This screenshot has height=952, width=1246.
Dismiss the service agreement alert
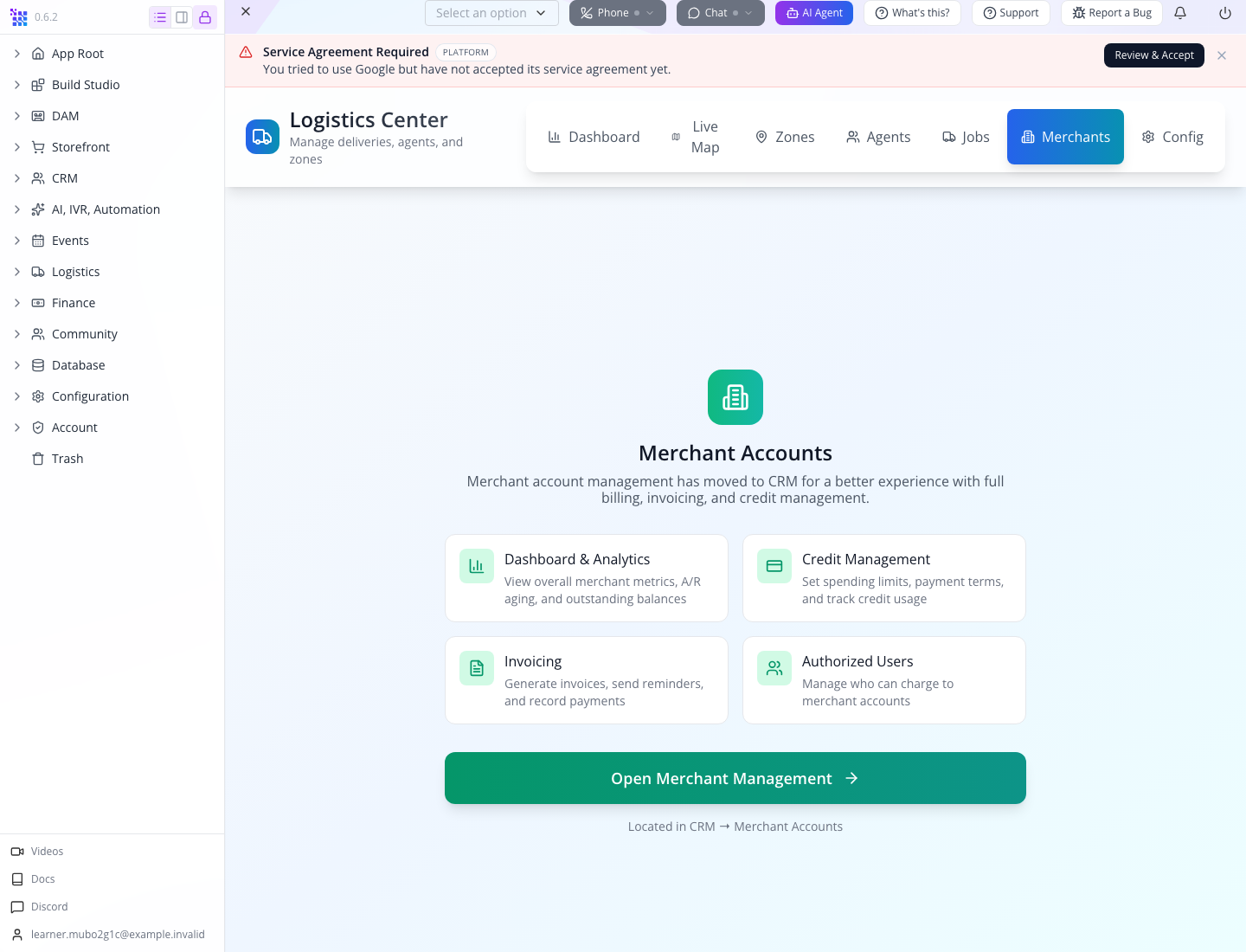[x=1222, y=55]
